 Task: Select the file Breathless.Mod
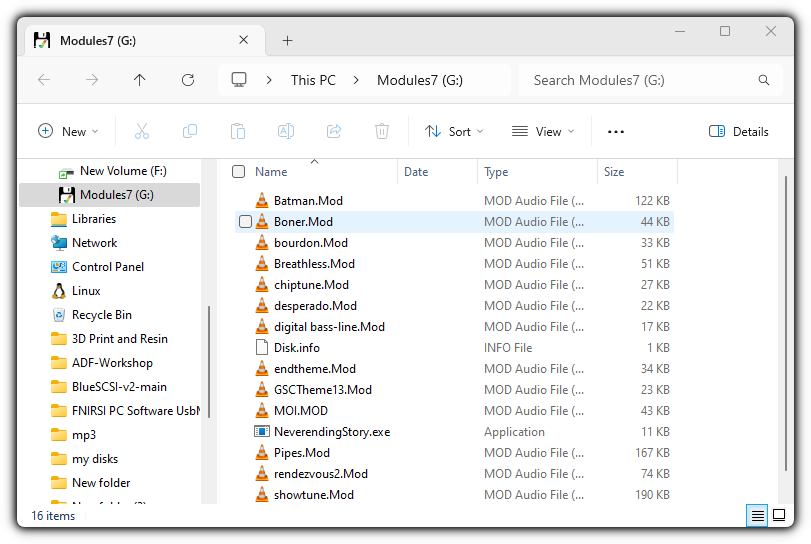pos(454,264)
